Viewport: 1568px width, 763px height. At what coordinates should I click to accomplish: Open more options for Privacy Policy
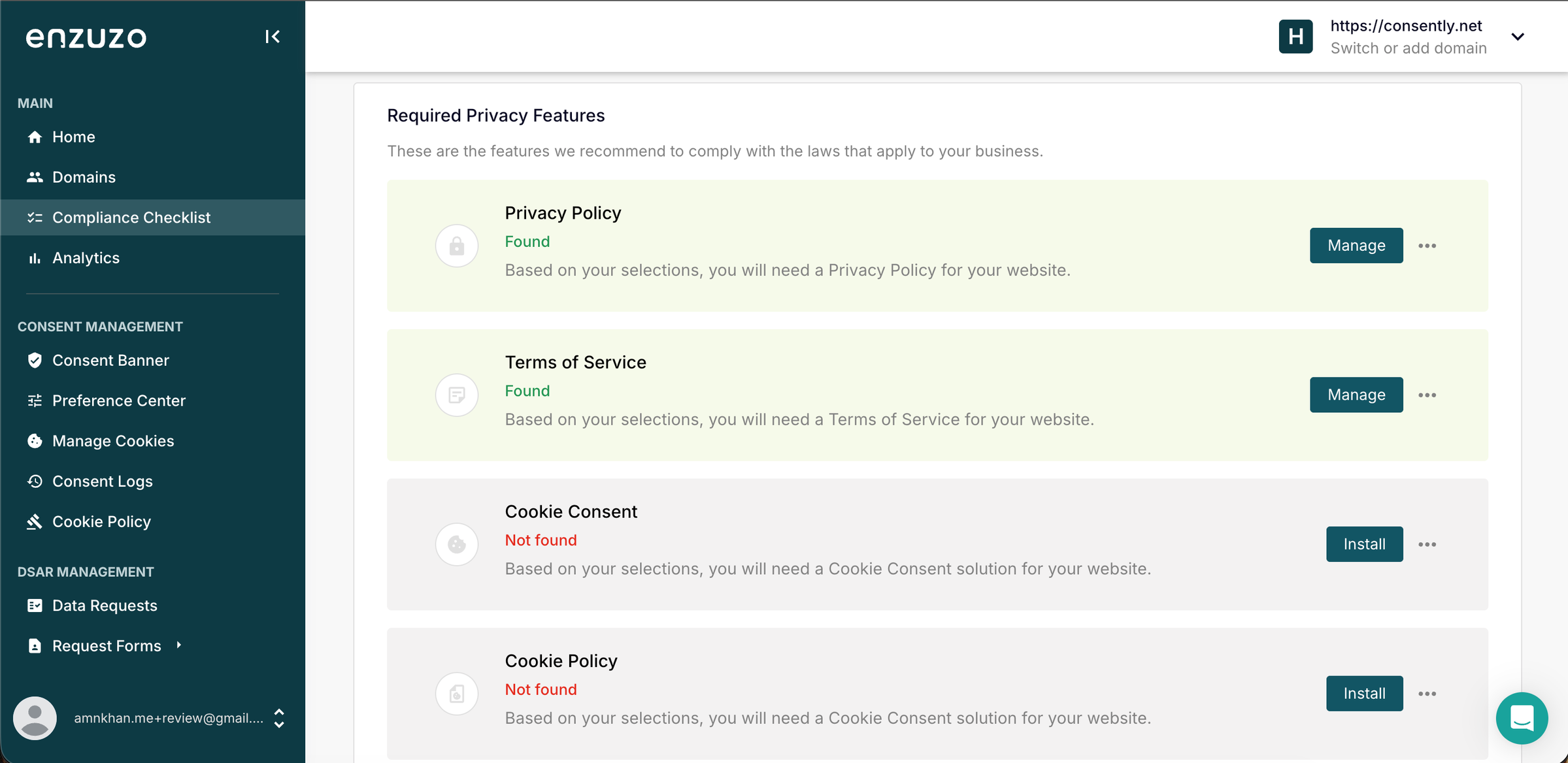1427,246
